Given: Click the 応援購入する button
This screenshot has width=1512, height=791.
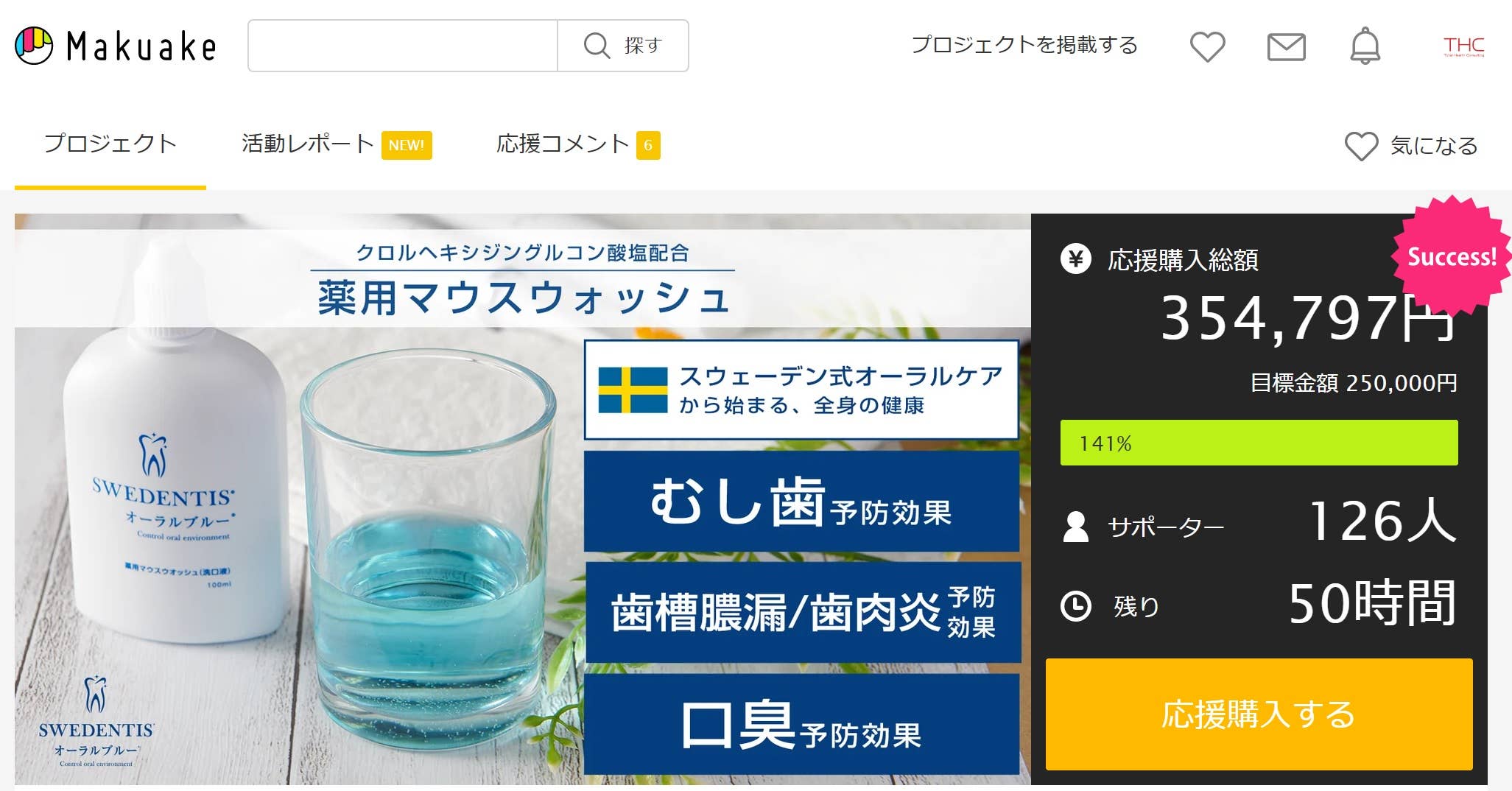Looking at the screenshot, I should point(1259,714).
